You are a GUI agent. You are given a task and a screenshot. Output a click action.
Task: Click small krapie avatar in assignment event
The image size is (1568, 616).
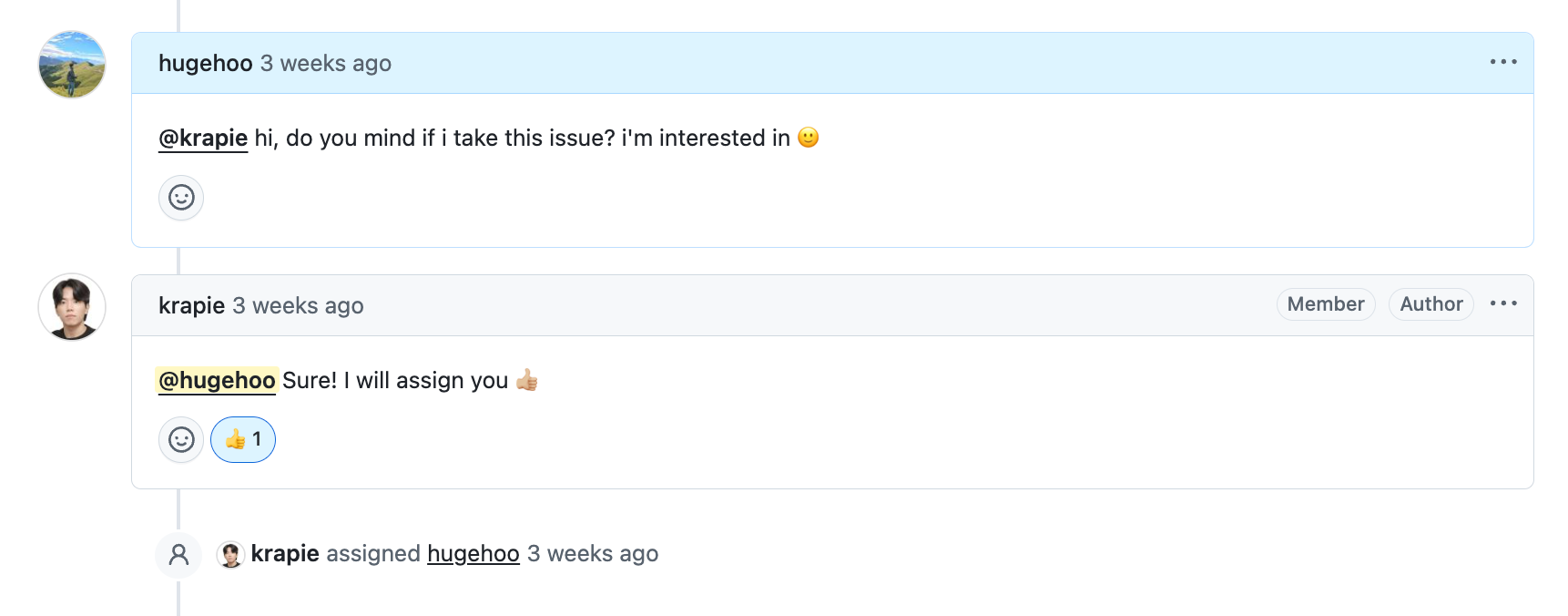[x=231, y=554]
